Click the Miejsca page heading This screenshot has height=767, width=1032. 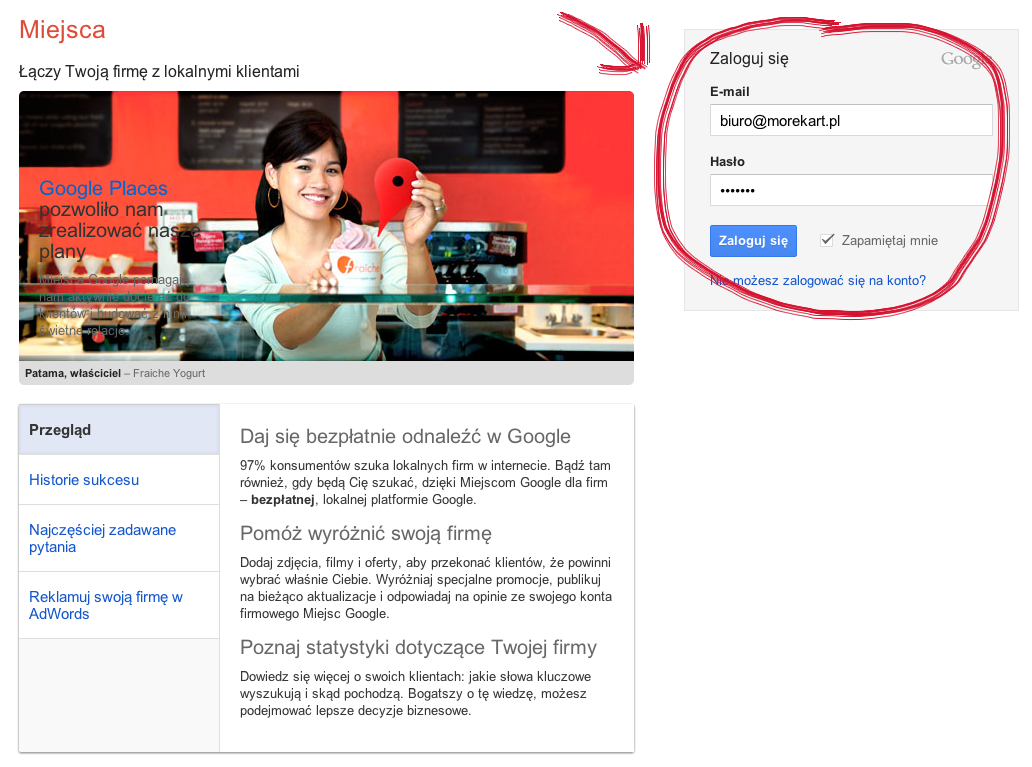pos(62,30)
